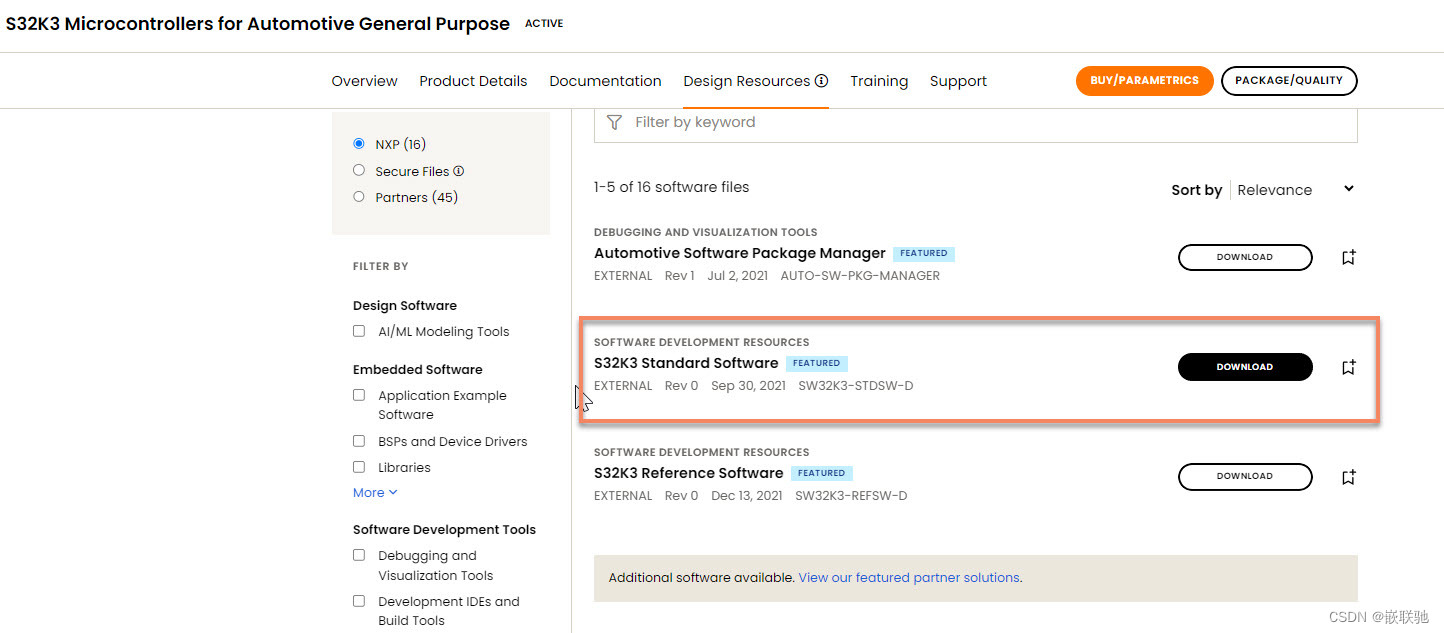1444x633 pixels.
Task: Select the NXP (16) radio option
Action: (x=359, y=144)
